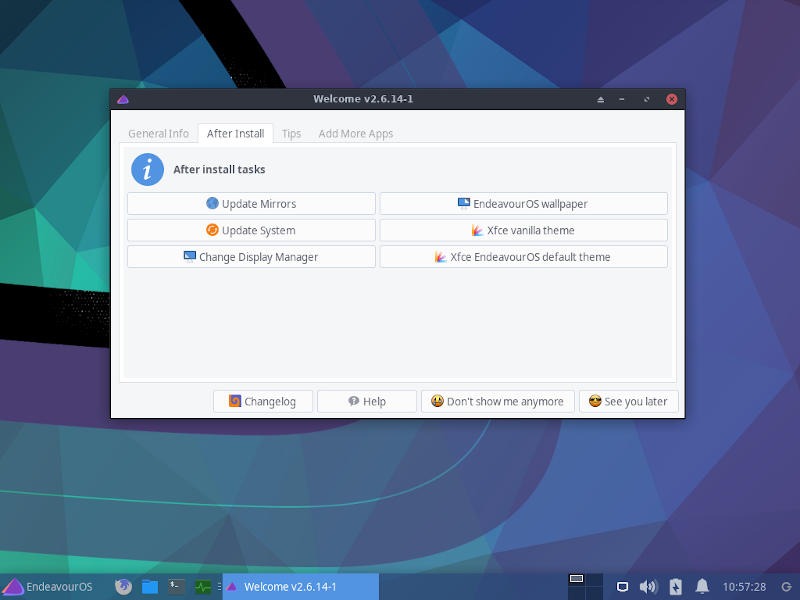Click the volume icon in the system tray
Viewport: 800px width, 600px height.
[648, 586]
